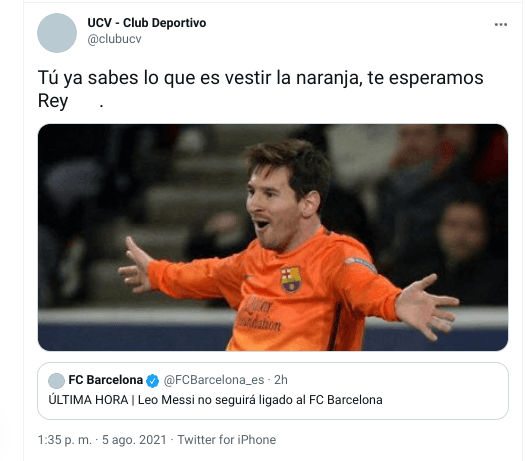
Task: Click the Barcelona crest on the orange jersey
Action: pos(291,279)
